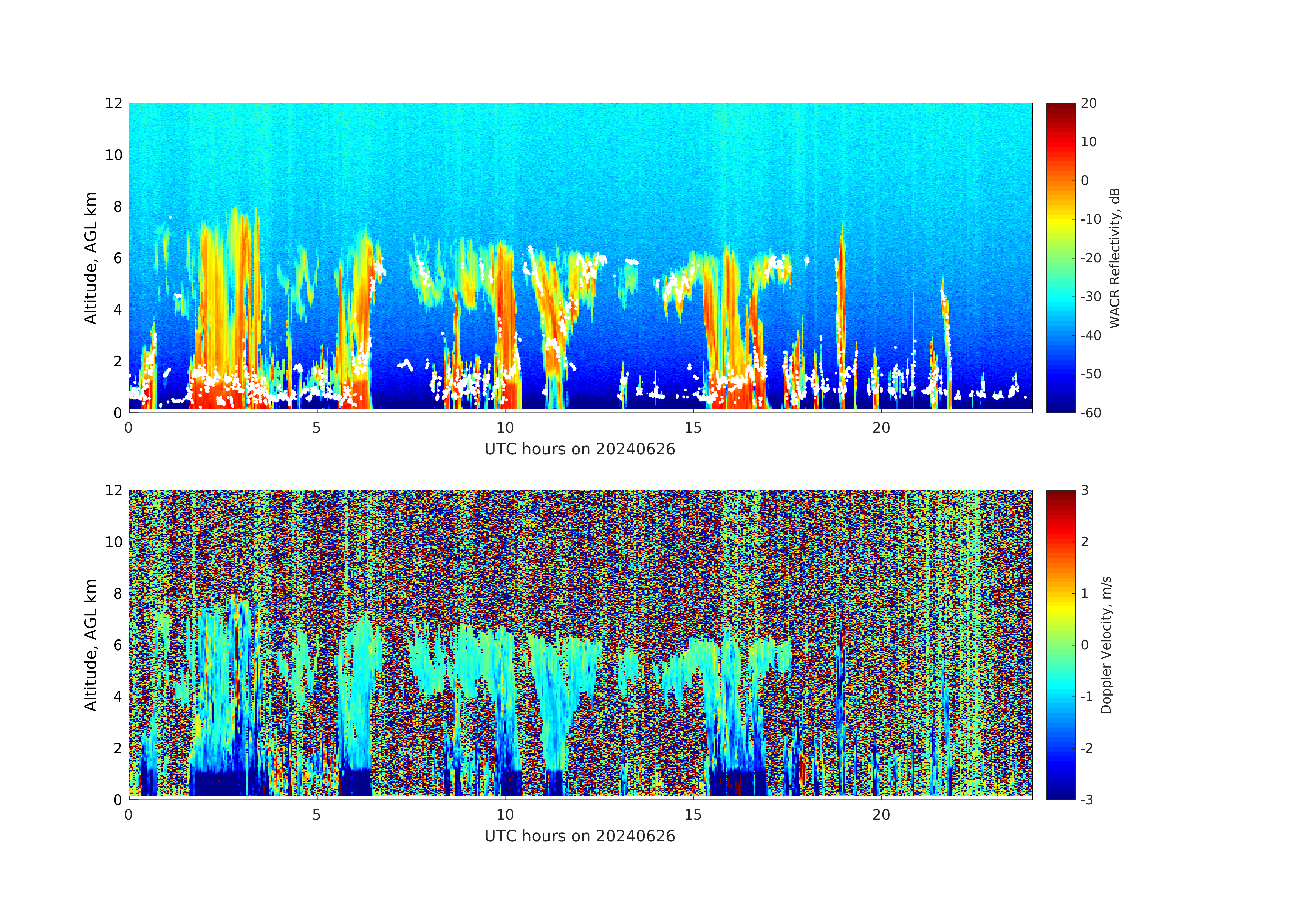The width and height of the screenshot is (1316, 903).
Task: Click the Doppler Velocity, m/s label
Action: 1106,644
